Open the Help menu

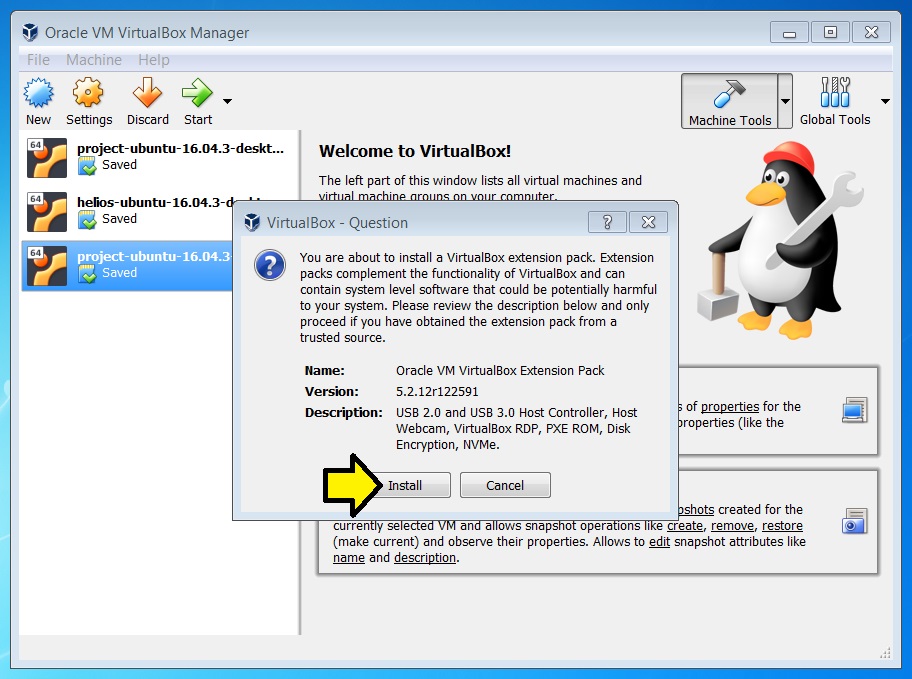point(154,60)
